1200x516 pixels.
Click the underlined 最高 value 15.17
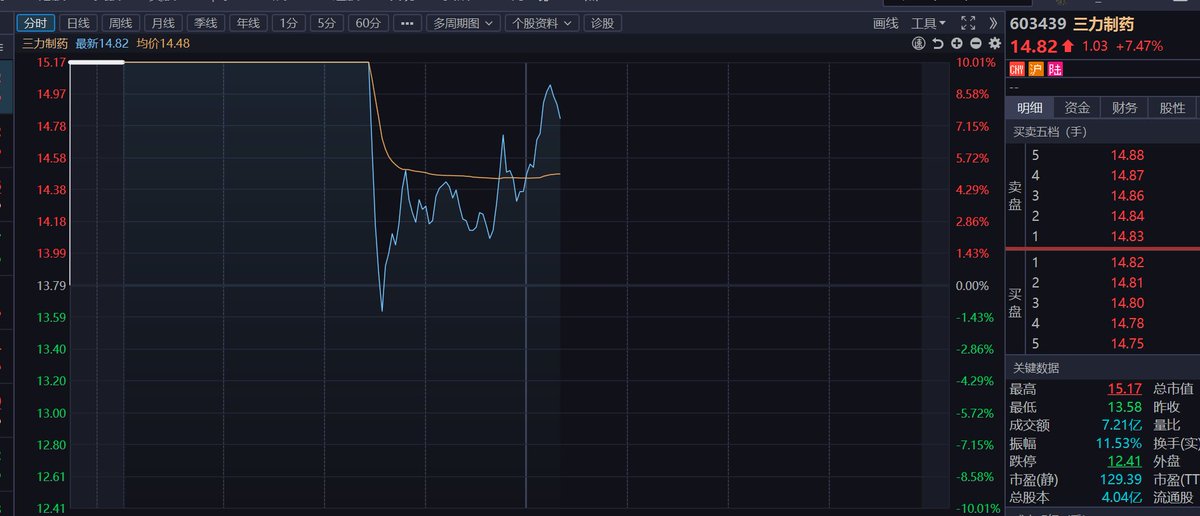pos(1125,389)
